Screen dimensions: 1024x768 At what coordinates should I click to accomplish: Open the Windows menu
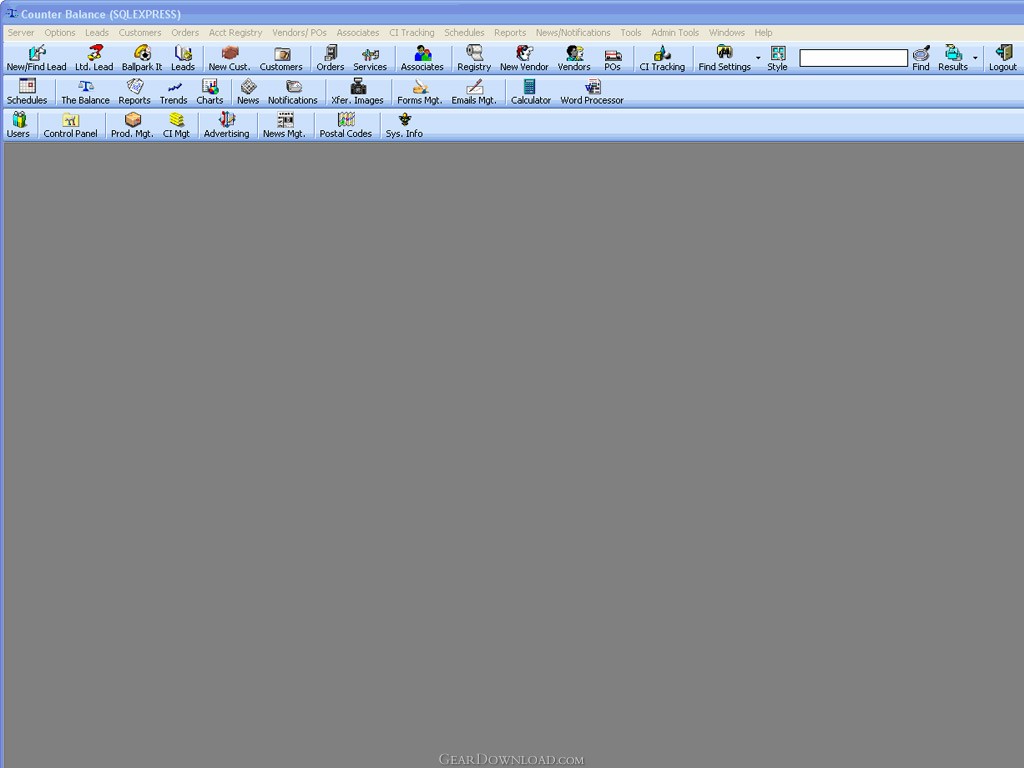pyautogui.click(x=726, y=33)
